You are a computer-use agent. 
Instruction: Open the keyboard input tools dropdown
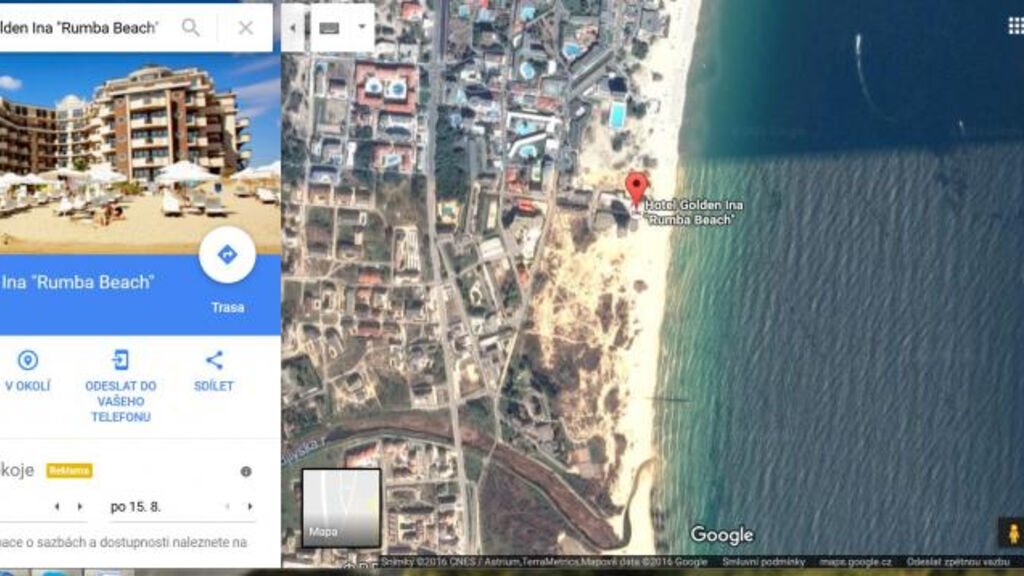coord(342,28)
